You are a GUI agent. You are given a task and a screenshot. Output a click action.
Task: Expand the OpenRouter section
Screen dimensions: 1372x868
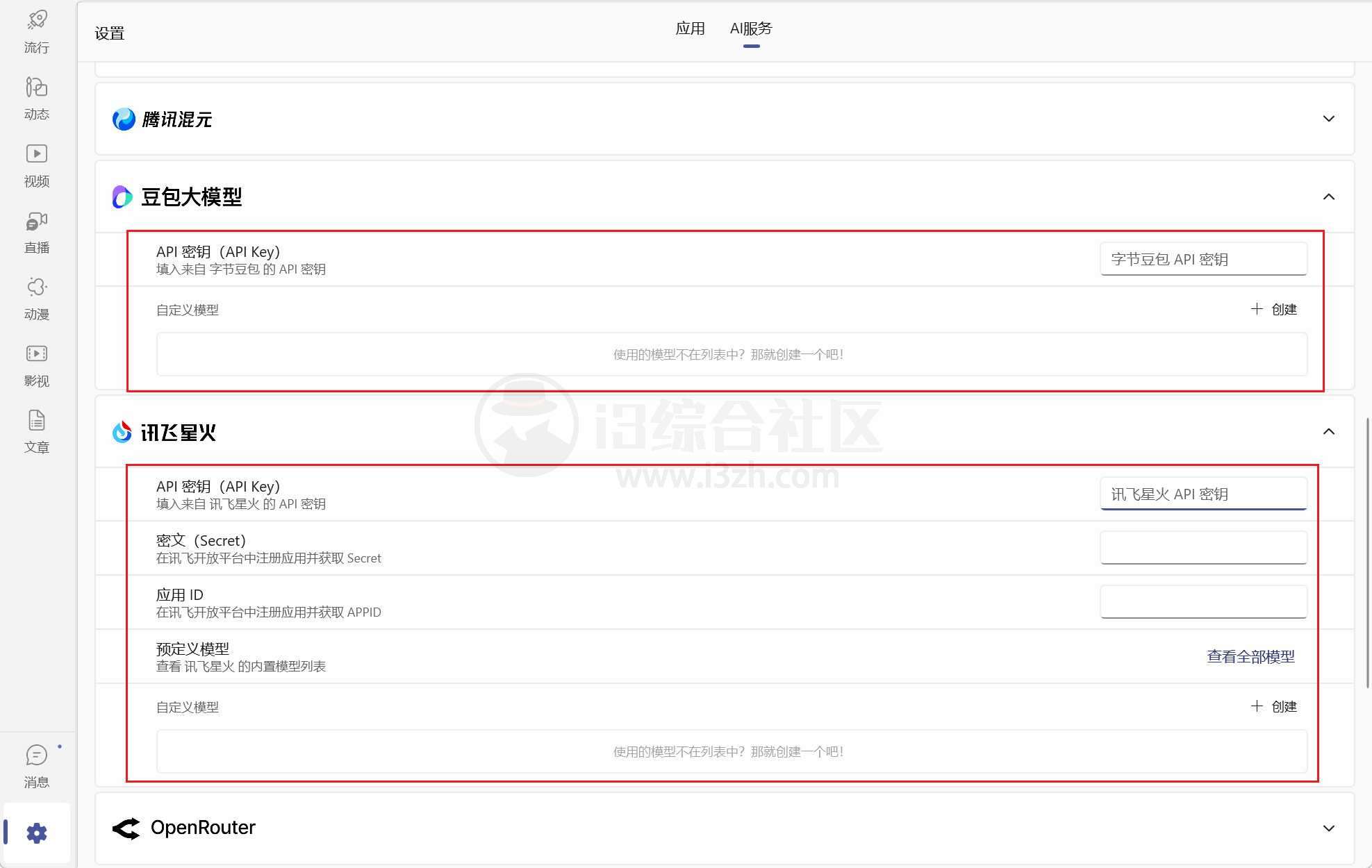click(1330, 828)
